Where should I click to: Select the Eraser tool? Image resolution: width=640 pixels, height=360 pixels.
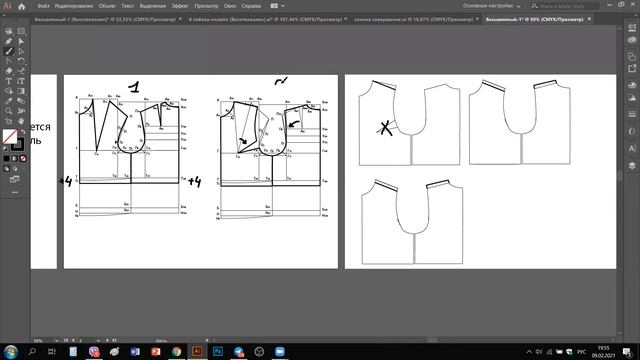click(x=9, y=71)
